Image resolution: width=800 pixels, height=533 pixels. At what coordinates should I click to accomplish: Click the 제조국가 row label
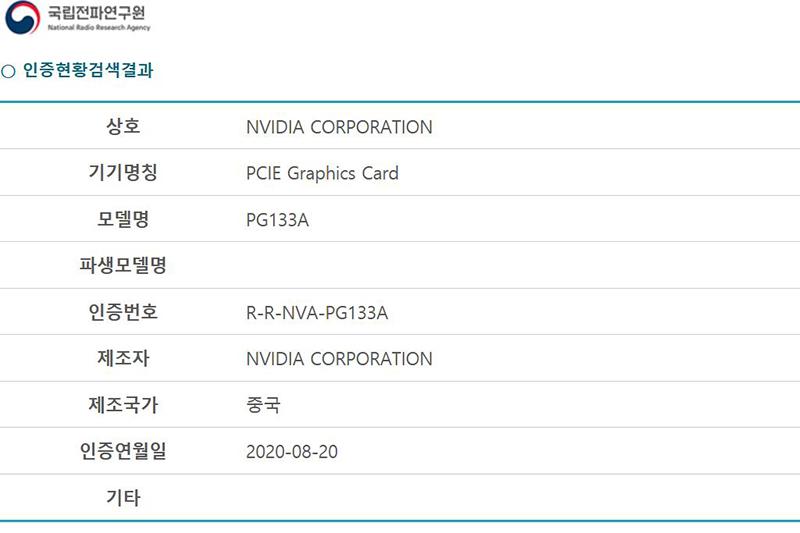click(123, 405)
